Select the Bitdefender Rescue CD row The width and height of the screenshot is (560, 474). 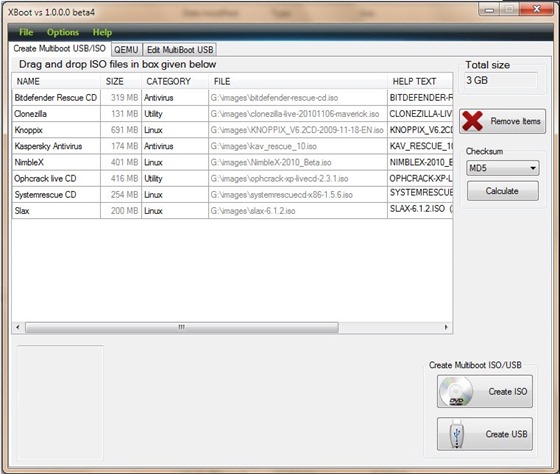tap(232, 98)
